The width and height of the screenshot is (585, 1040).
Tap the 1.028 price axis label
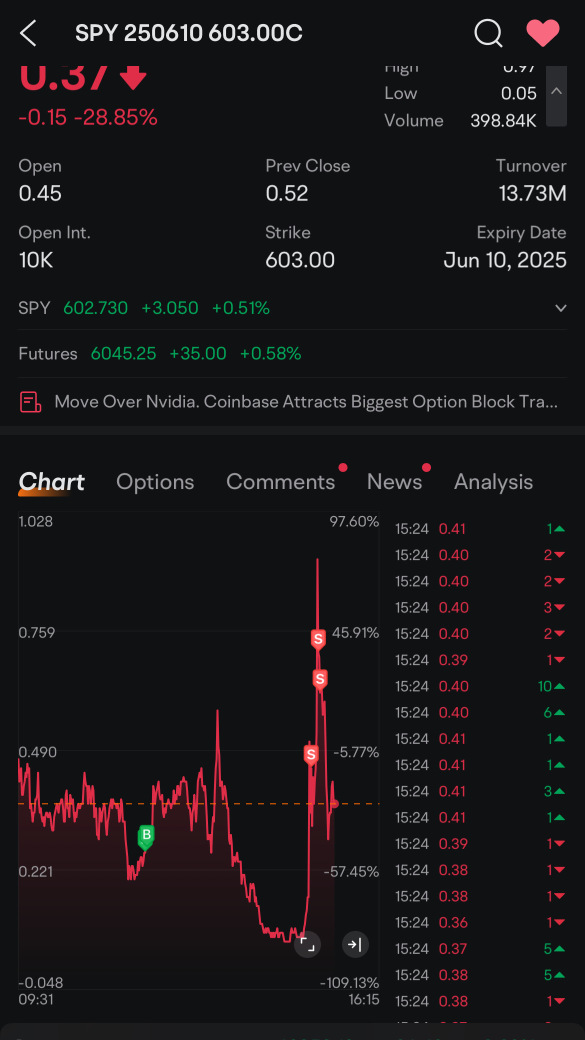[36, 522]
